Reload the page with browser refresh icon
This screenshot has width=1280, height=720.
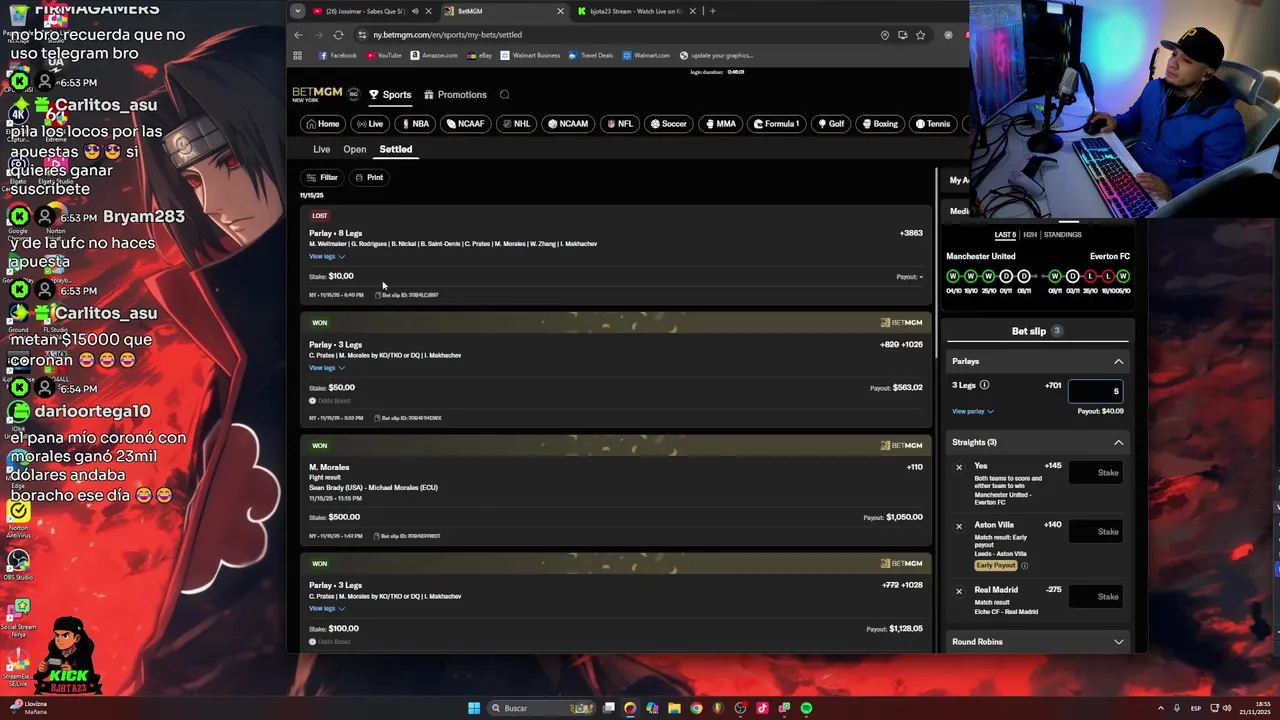tap(338, 35)
